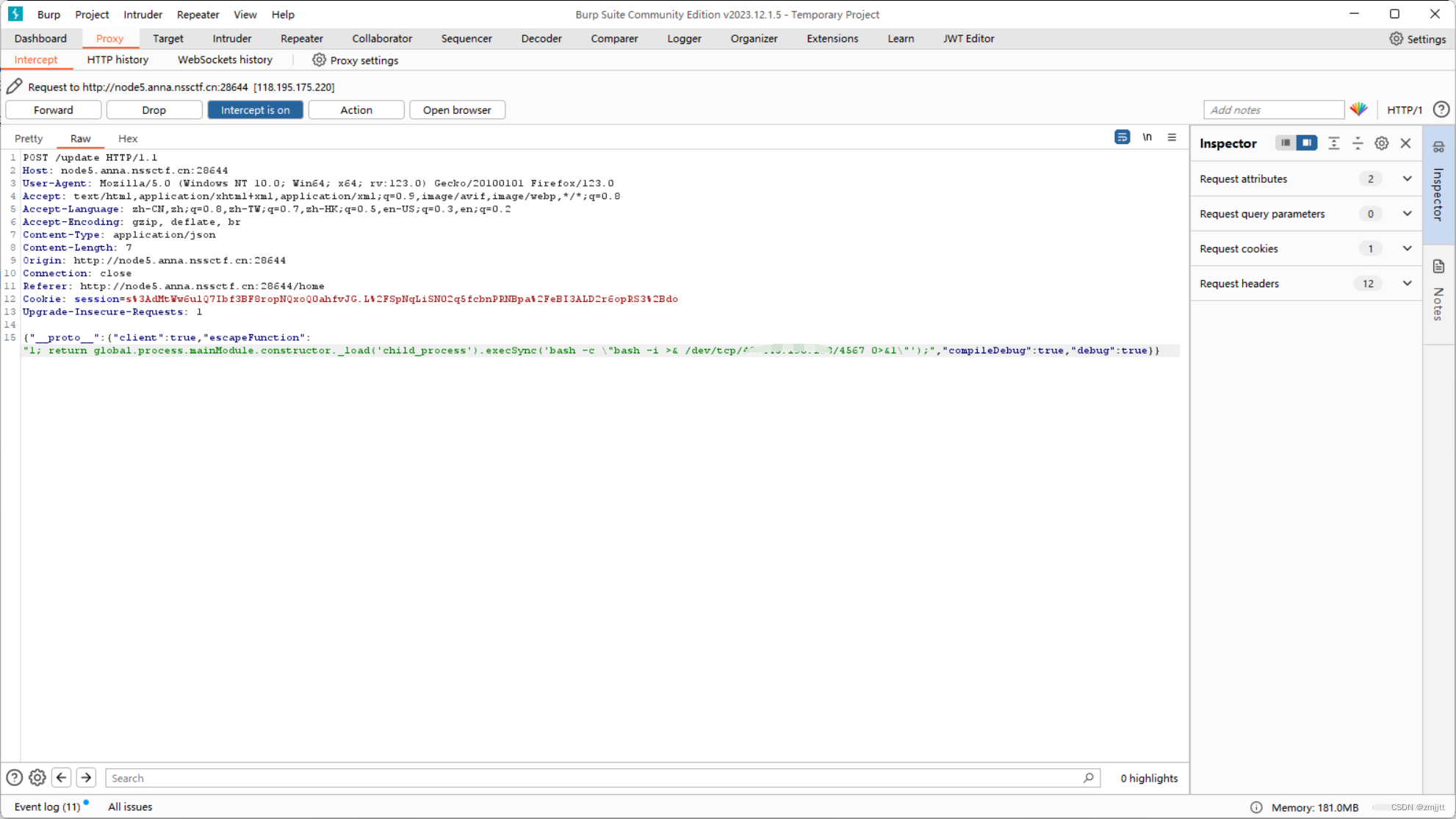This screenshot has height=819, width=1456.
Task: Close the Inspector panel
Action: [1405, 143]
